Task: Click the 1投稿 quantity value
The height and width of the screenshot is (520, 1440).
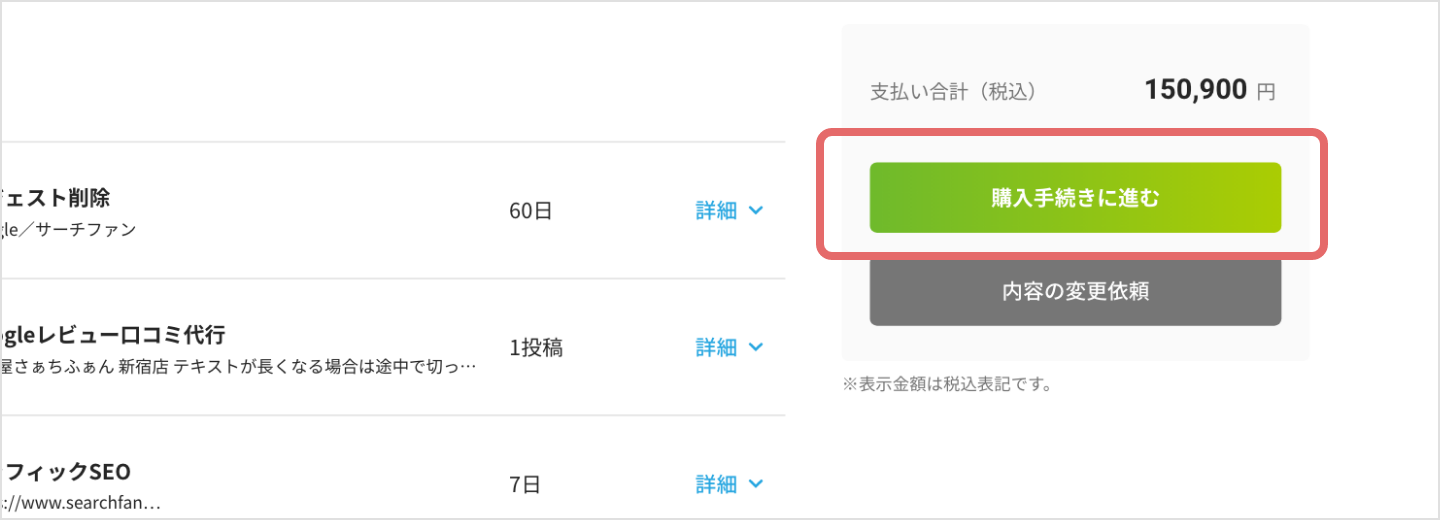Action: (x=536, y=347)
